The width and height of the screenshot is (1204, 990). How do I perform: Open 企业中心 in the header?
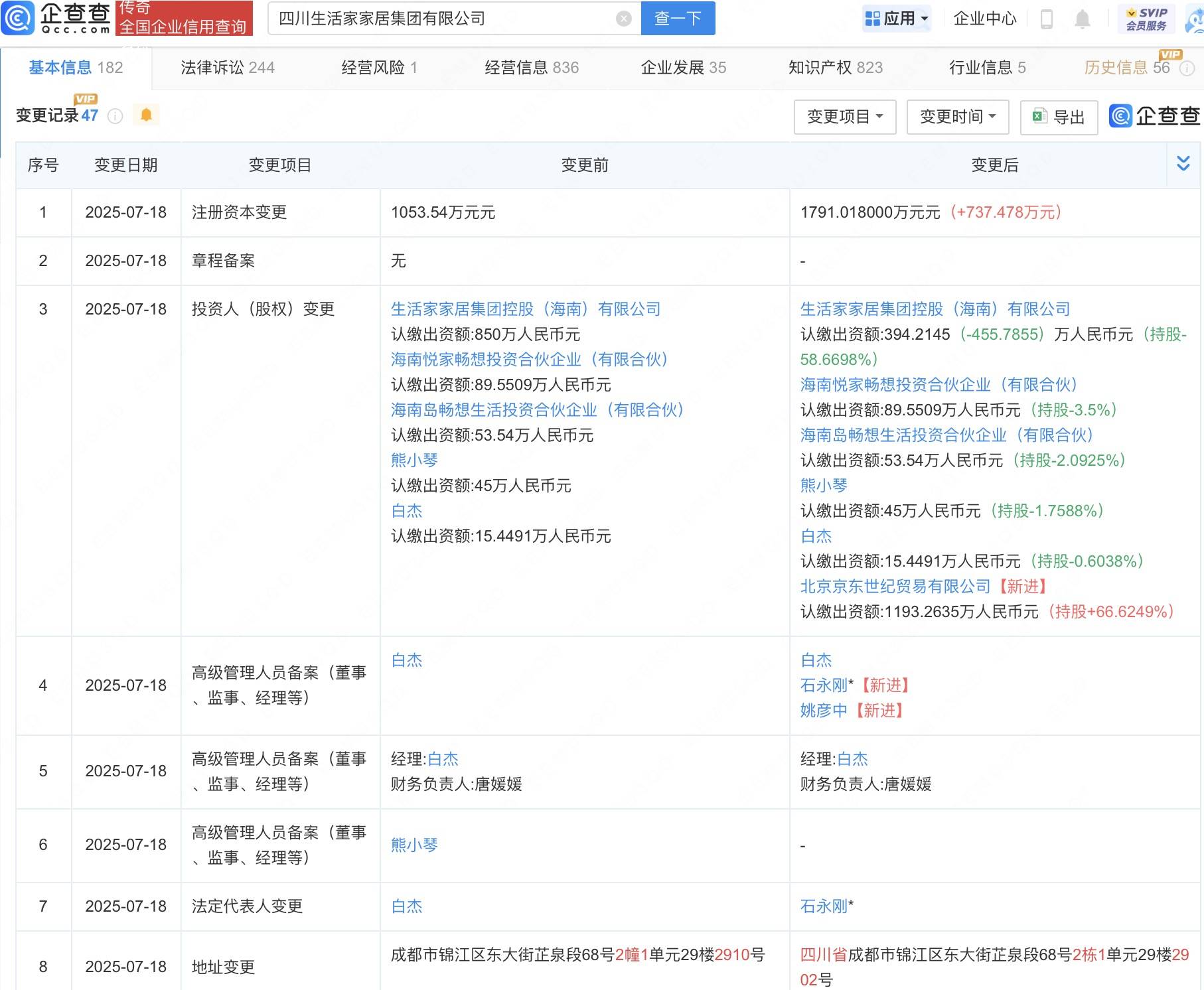click(984, 19)
